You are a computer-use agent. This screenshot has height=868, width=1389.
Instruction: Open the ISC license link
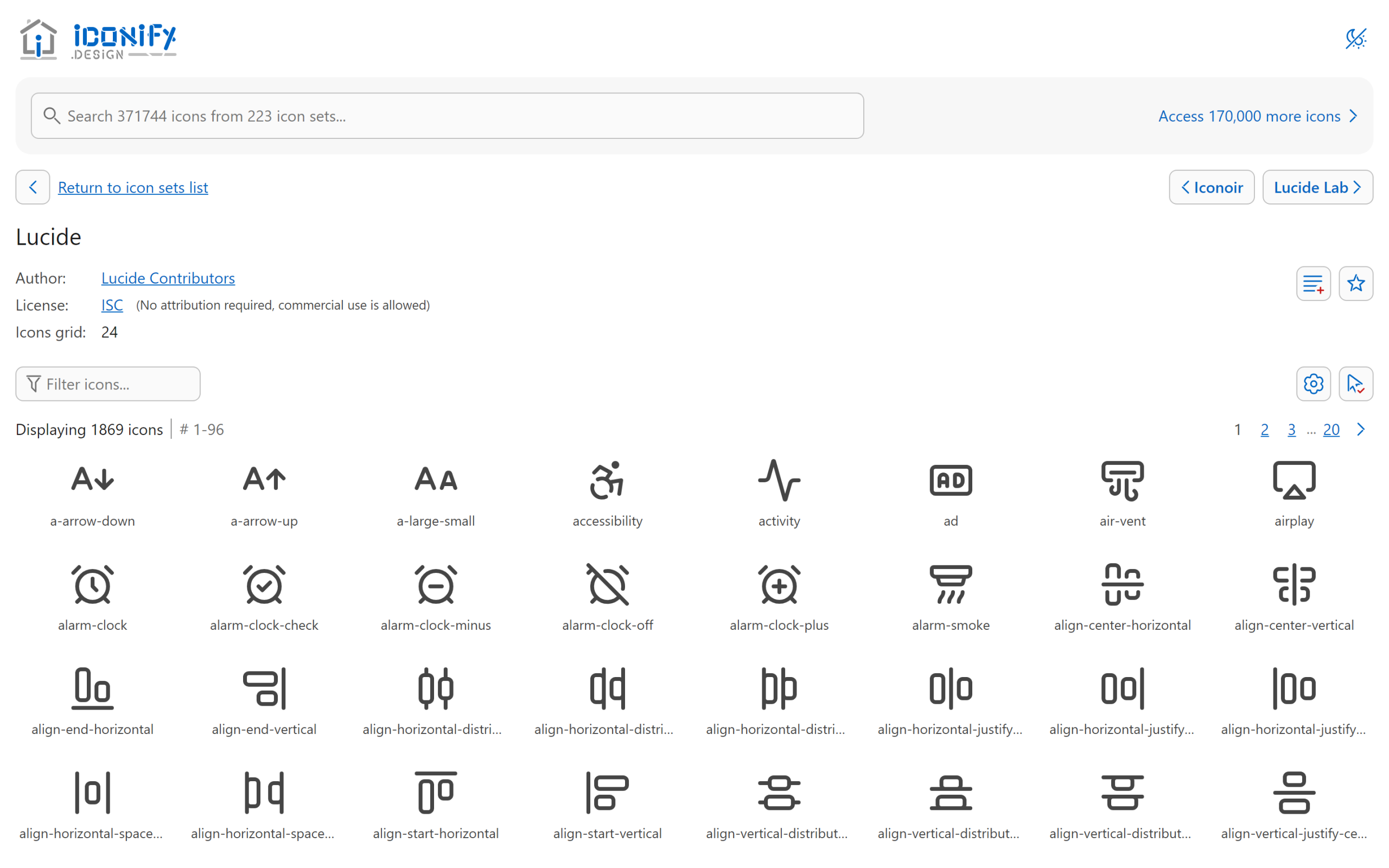[x=112, y=305]
